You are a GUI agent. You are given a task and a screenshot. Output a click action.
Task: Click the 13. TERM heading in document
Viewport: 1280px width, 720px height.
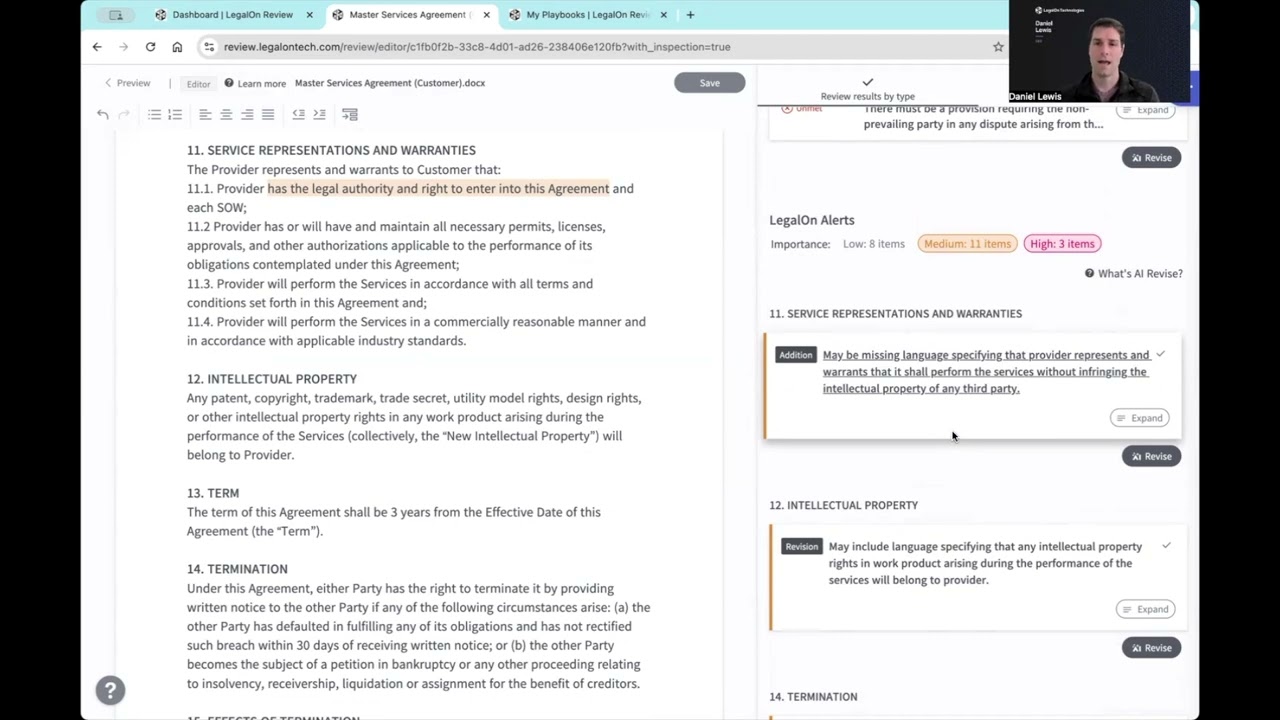click(213, 493)
